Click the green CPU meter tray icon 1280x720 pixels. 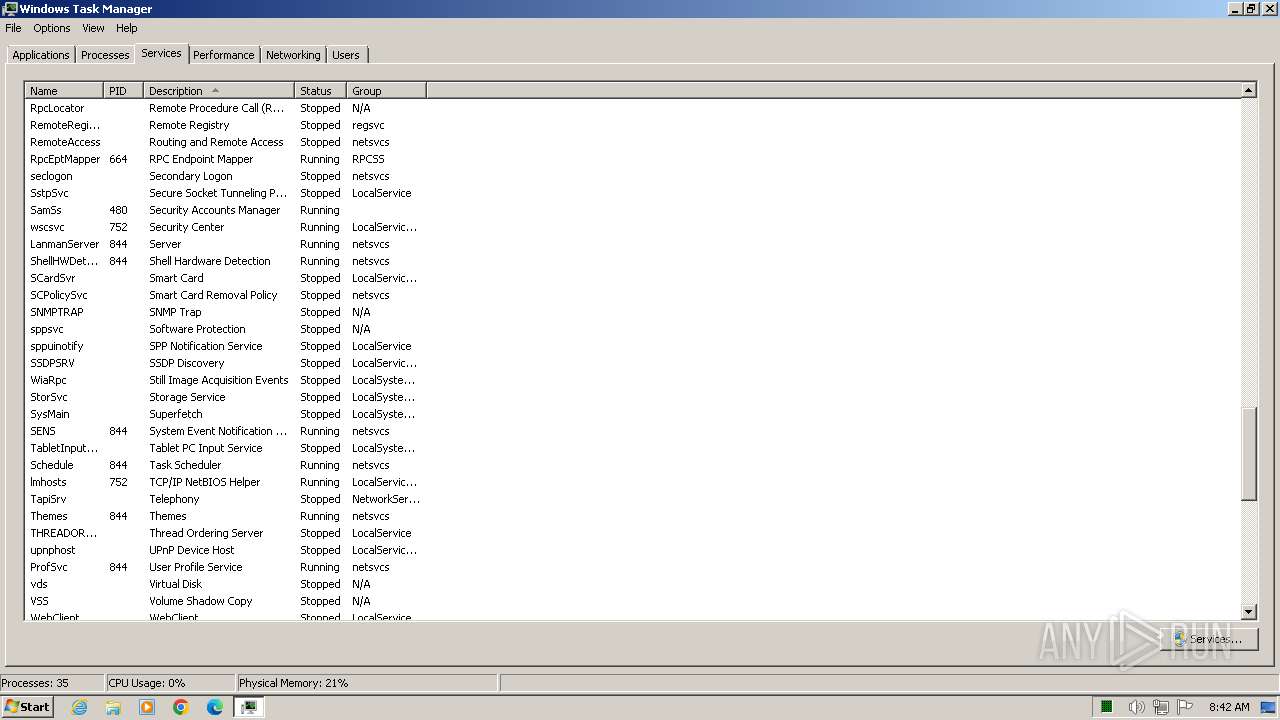coord(1107,707)
